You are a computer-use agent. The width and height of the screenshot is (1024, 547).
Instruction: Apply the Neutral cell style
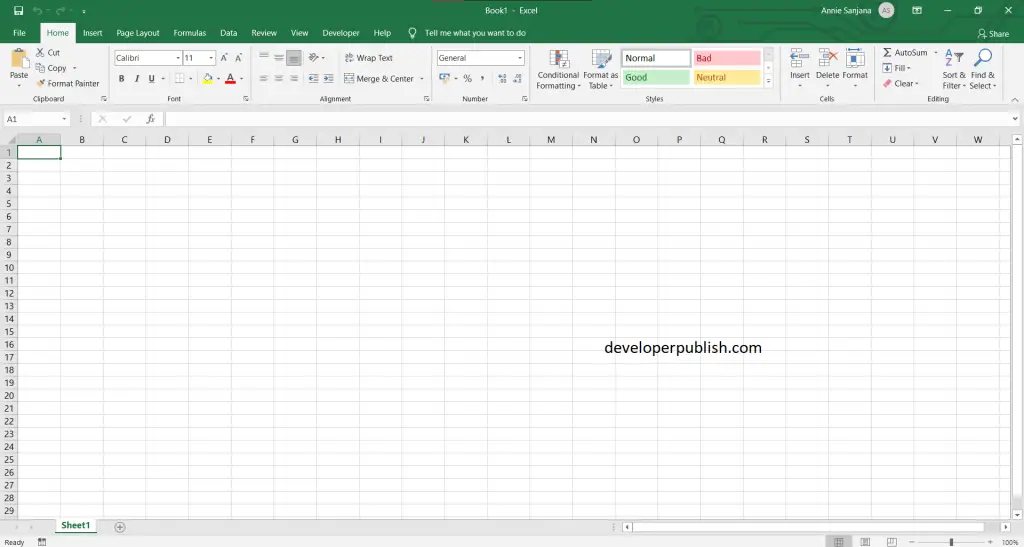click(x=727, y=78)
